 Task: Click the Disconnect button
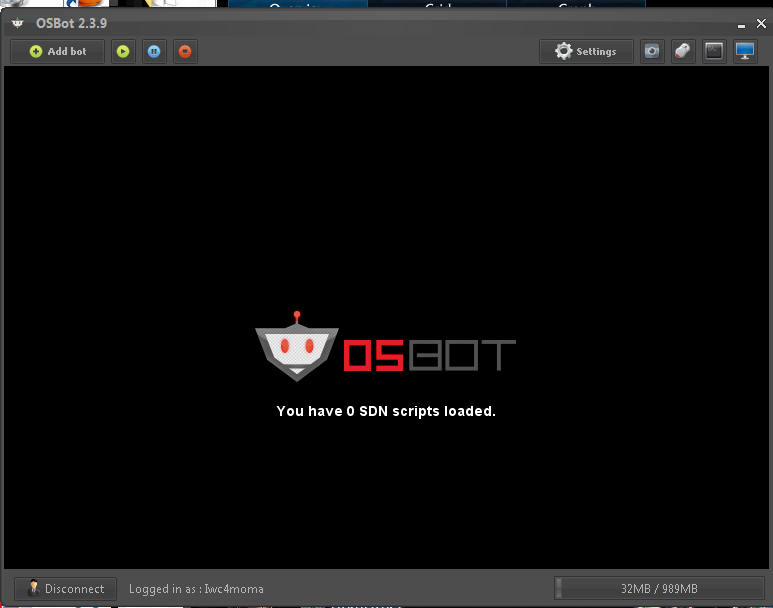tap(66, 589)
